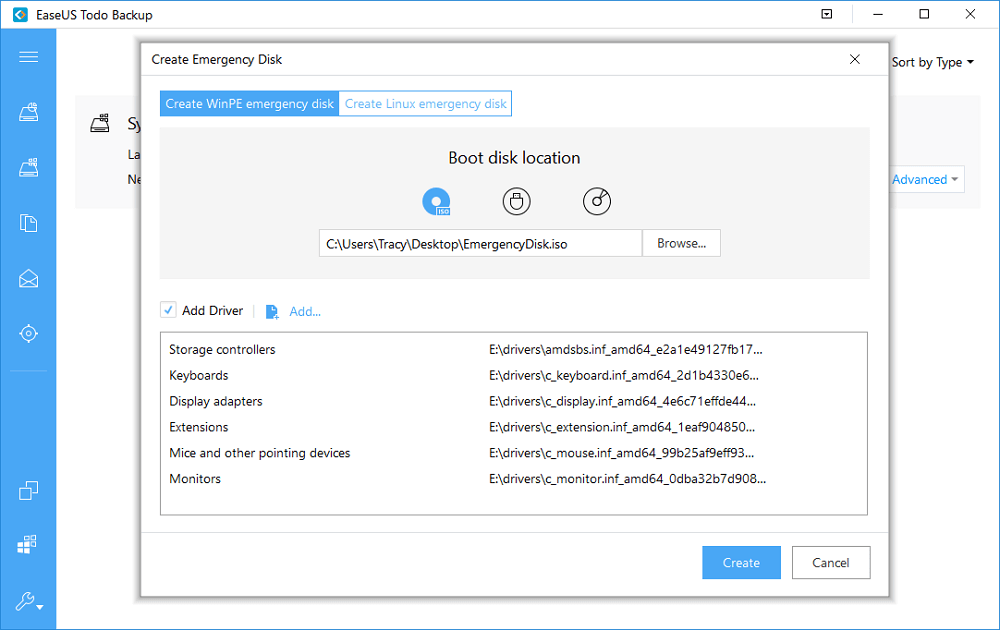Screen dimensions: 1000x630
Task: Open the hamburger menu in the sidebar
Action: coord(29,56)
